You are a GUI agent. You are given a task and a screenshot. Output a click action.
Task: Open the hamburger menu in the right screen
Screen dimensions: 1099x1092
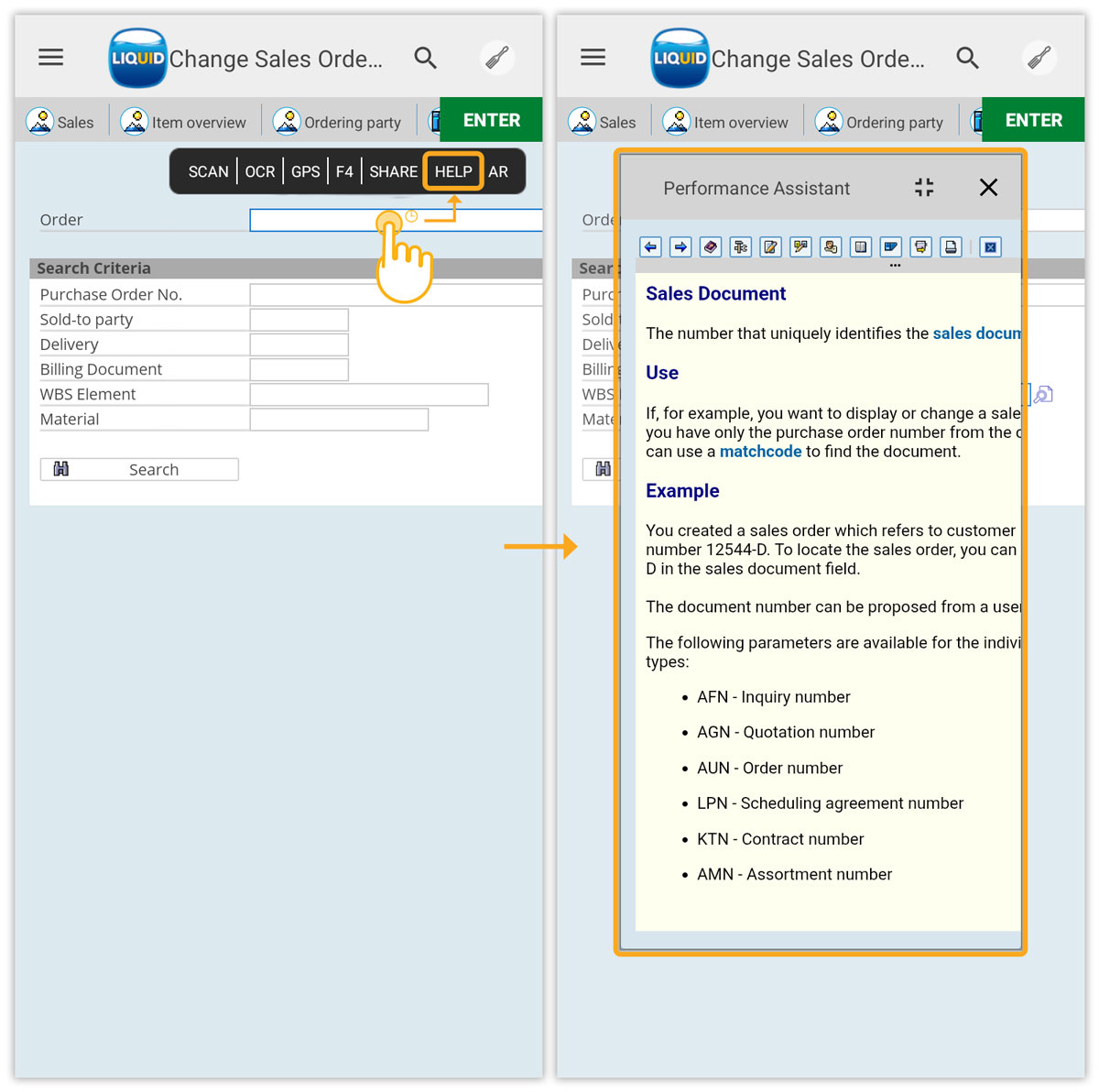coord(593,58)
